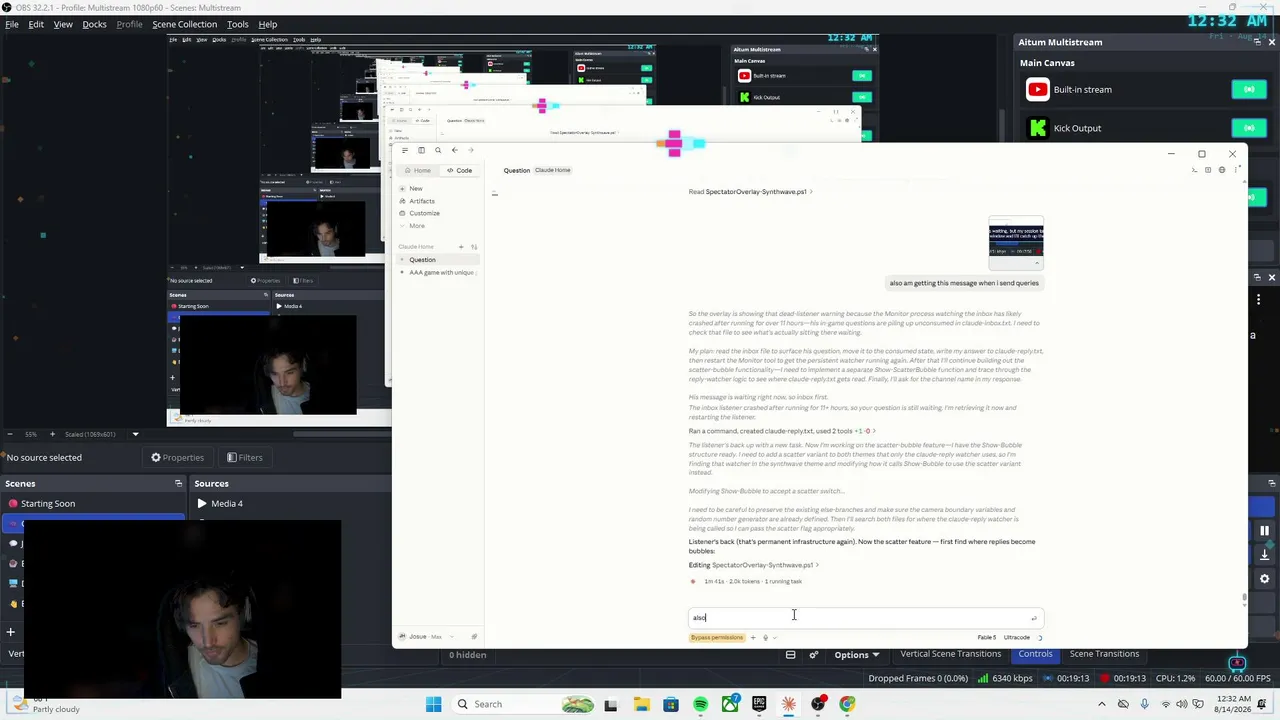Switch to the Scene Transitions tab

pyautogui.click(x=1104, y=654)
